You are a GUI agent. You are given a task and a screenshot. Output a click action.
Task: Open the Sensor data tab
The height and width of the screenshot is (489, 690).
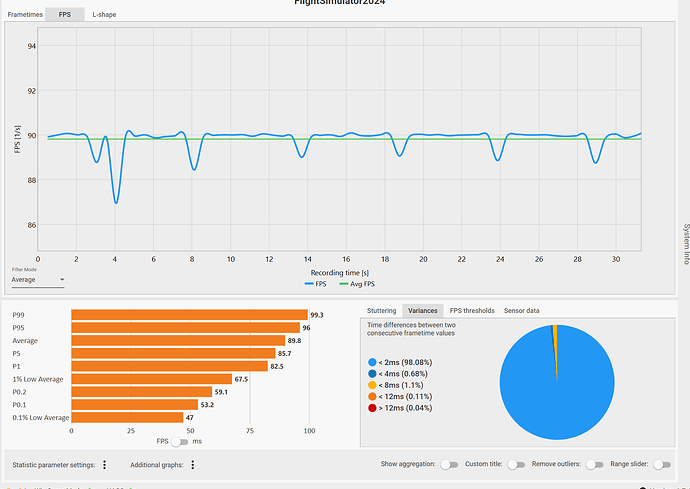[x=521, y=311]
